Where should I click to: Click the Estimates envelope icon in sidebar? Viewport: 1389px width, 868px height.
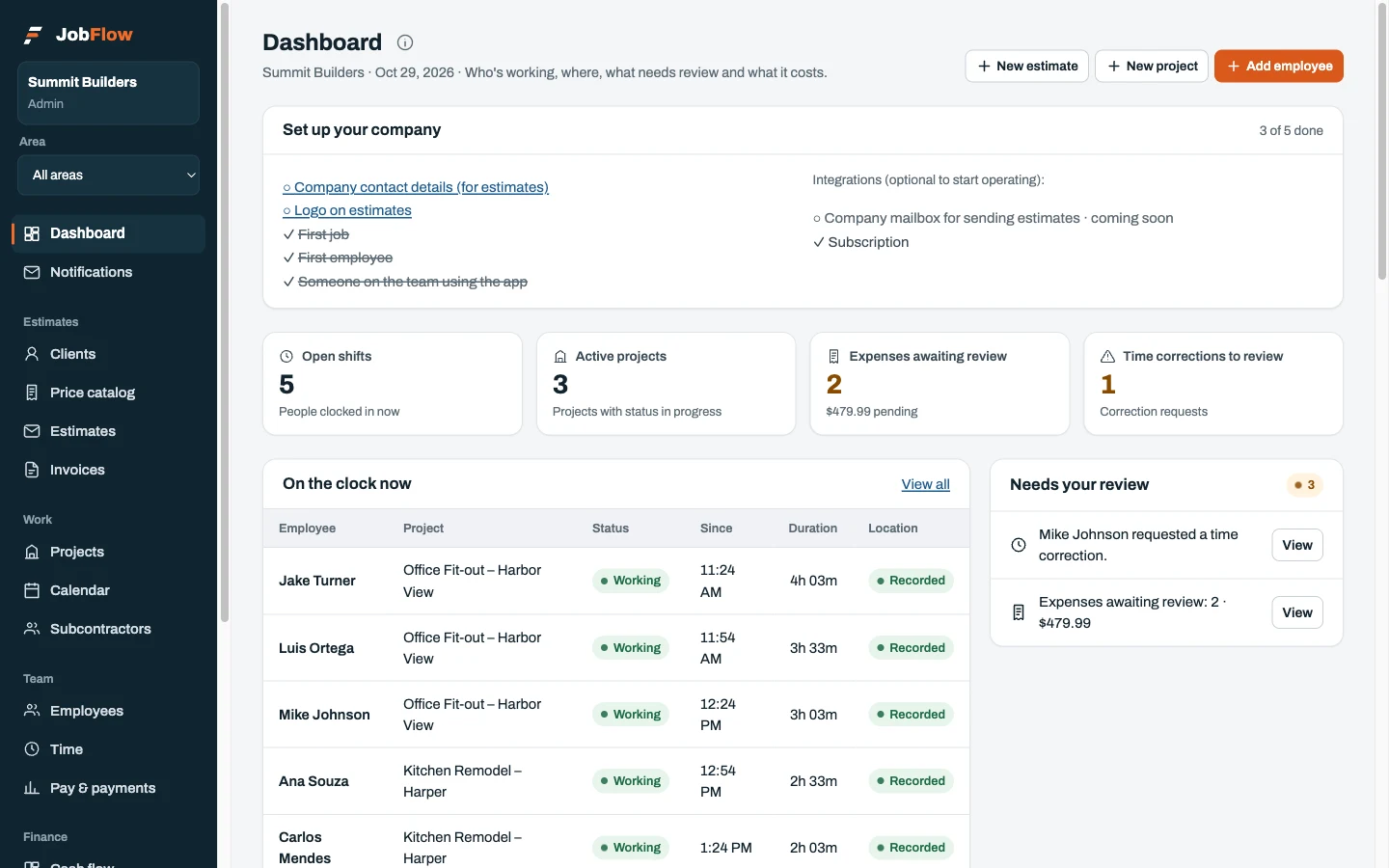pyautogui.click(x=32, y=431)
